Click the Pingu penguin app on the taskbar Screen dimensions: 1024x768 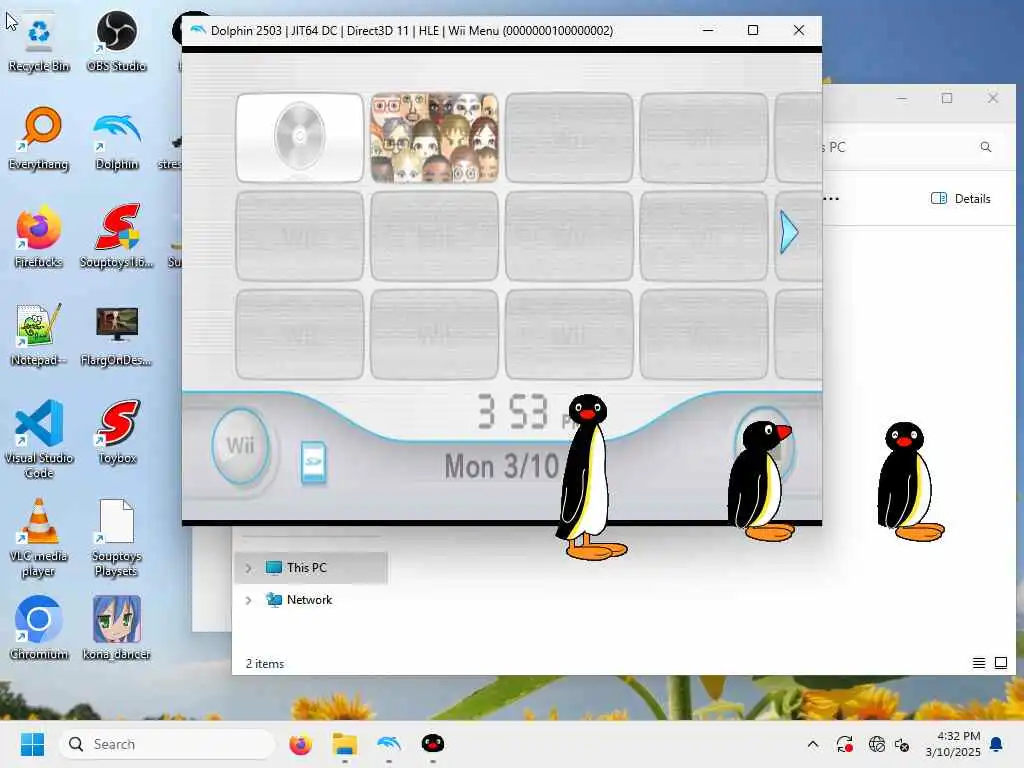click(432, 744)
